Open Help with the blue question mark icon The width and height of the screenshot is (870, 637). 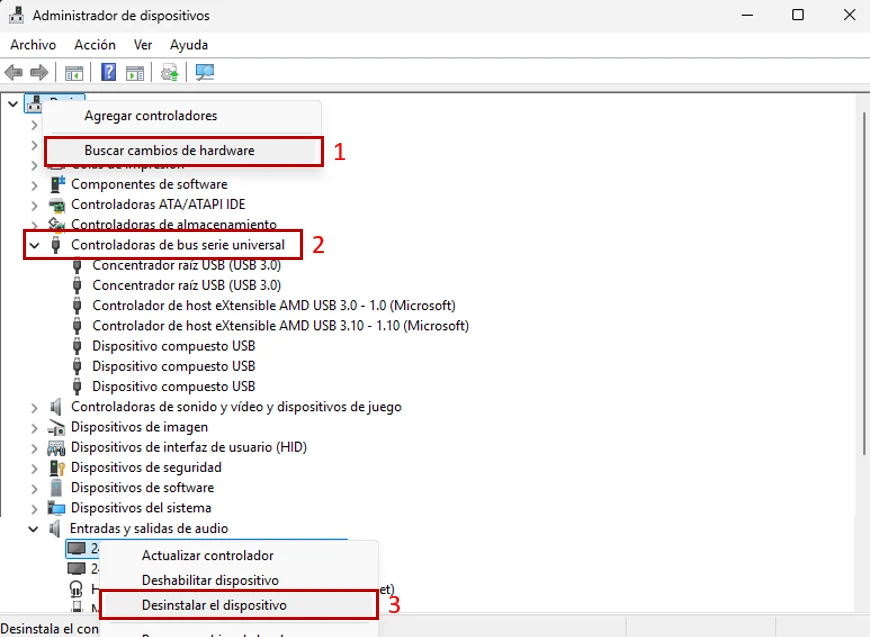point(109,72)
